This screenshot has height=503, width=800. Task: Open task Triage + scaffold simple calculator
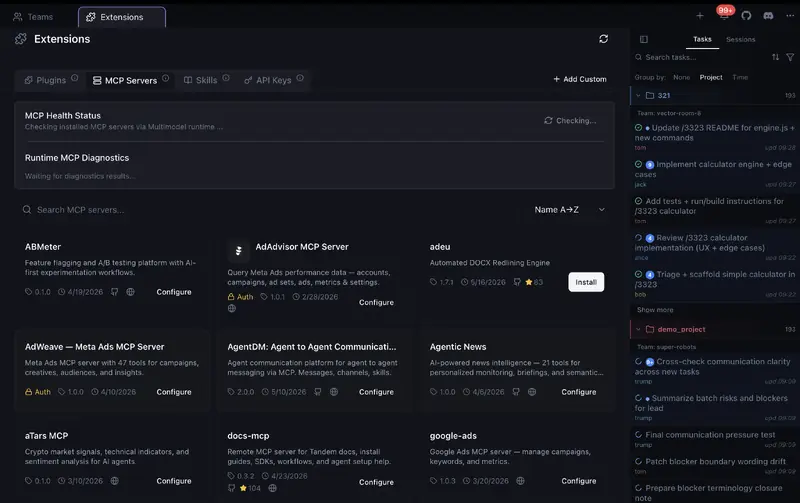coord(715,284)
